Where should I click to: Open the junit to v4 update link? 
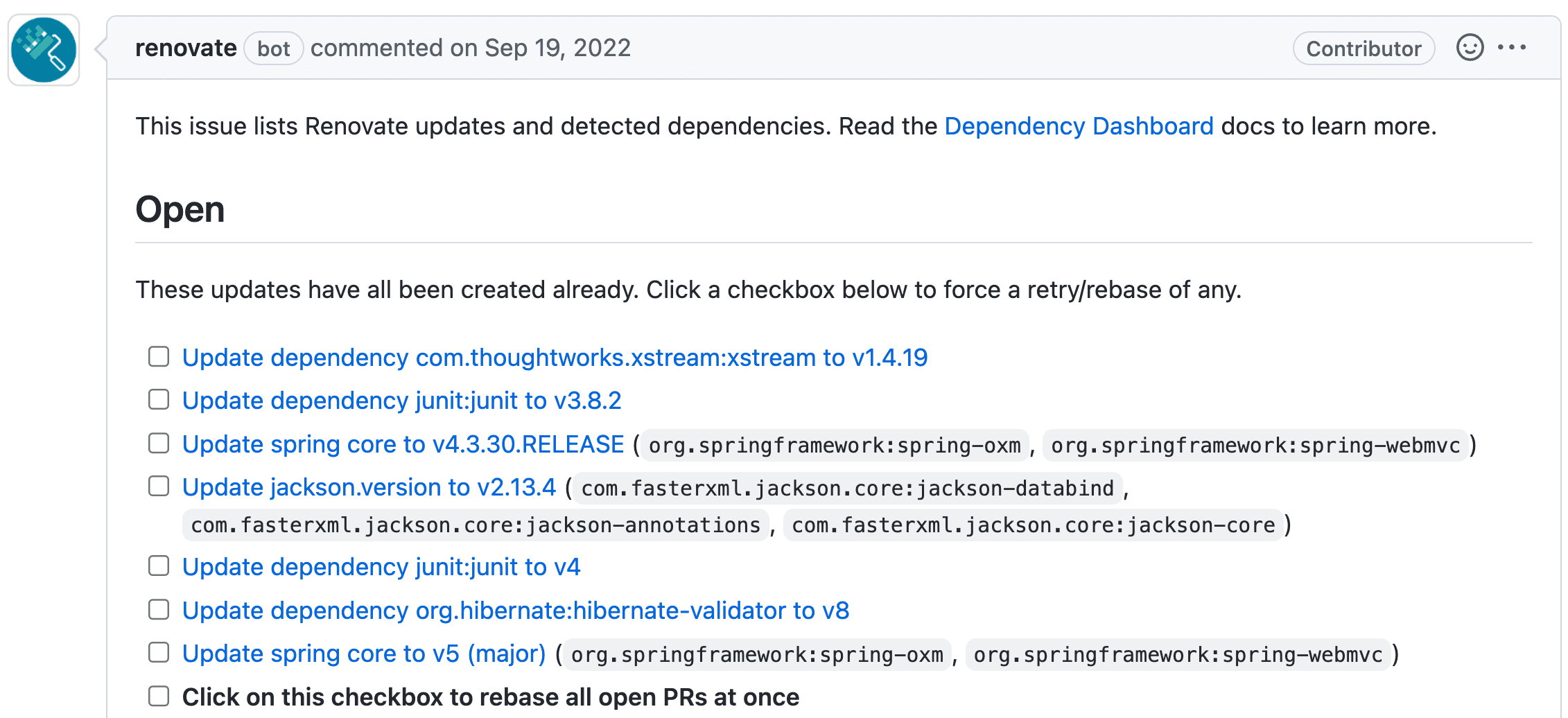tap(381, 567)
